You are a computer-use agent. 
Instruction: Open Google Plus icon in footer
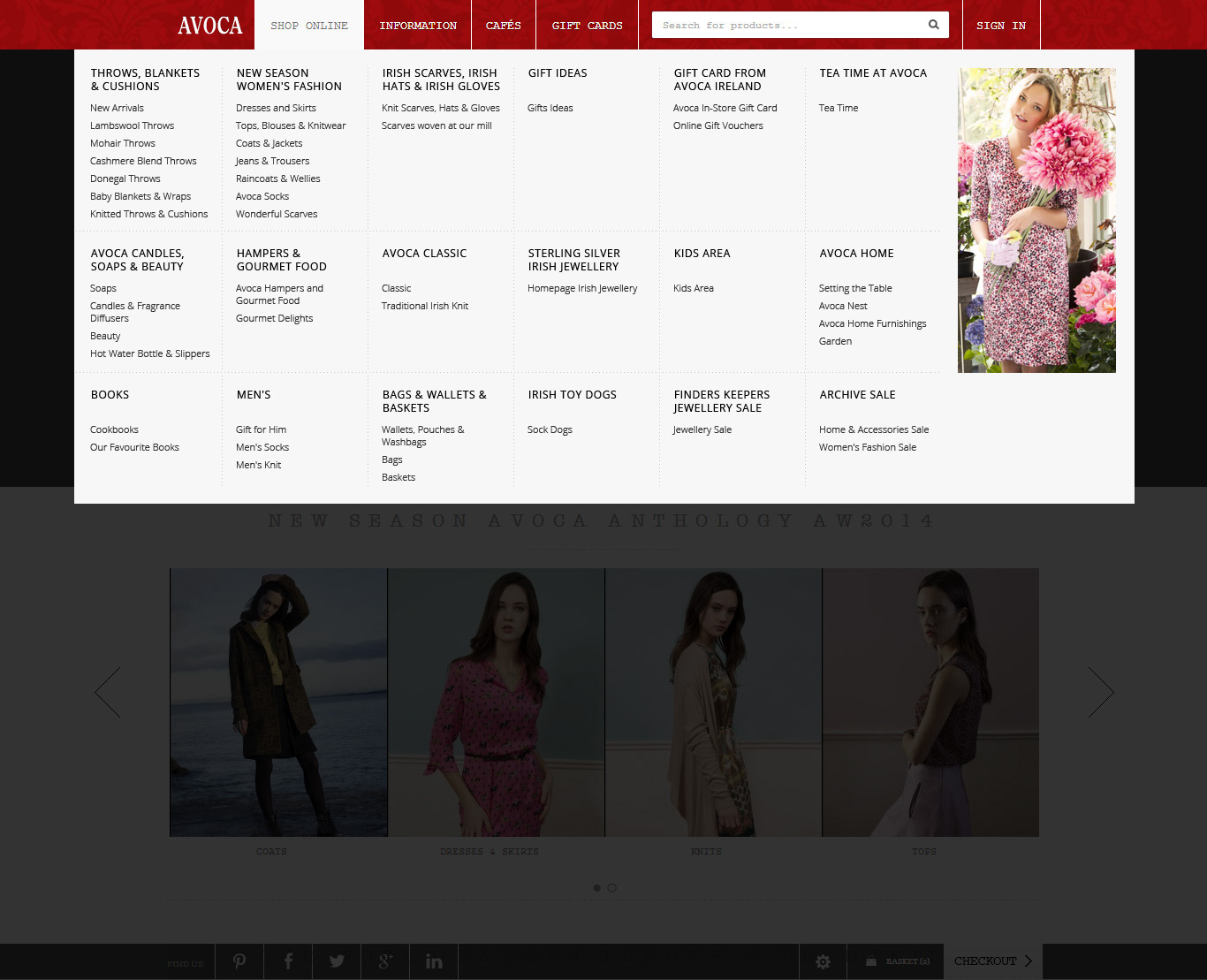(385, 961)
